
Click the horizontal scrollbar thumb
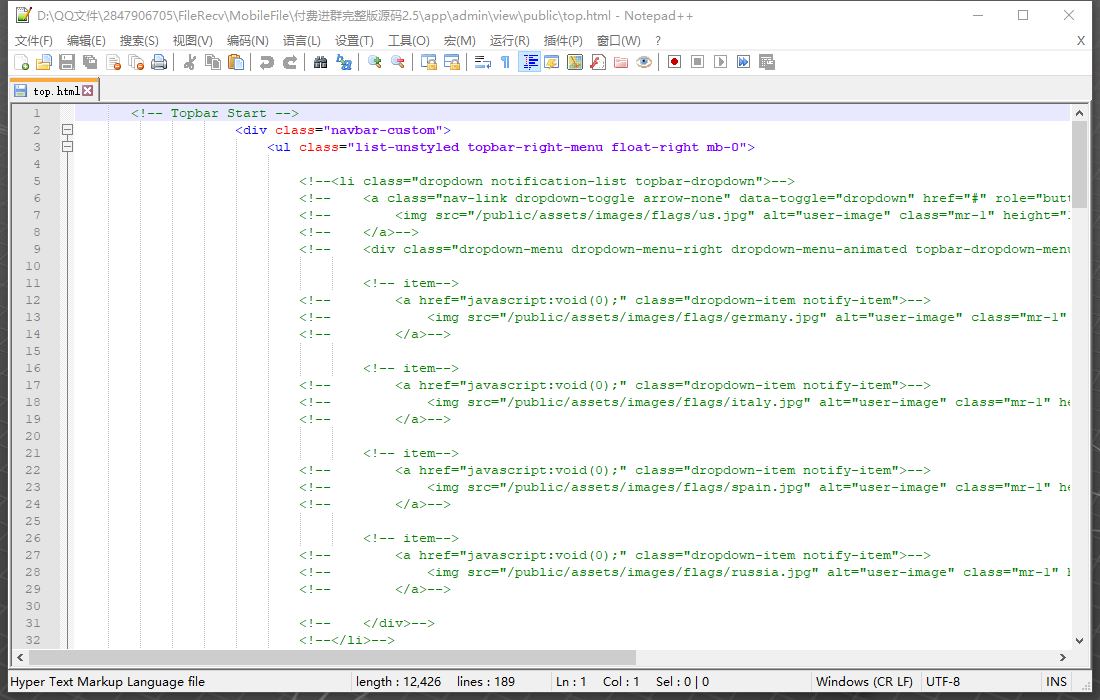pos(333,657)
